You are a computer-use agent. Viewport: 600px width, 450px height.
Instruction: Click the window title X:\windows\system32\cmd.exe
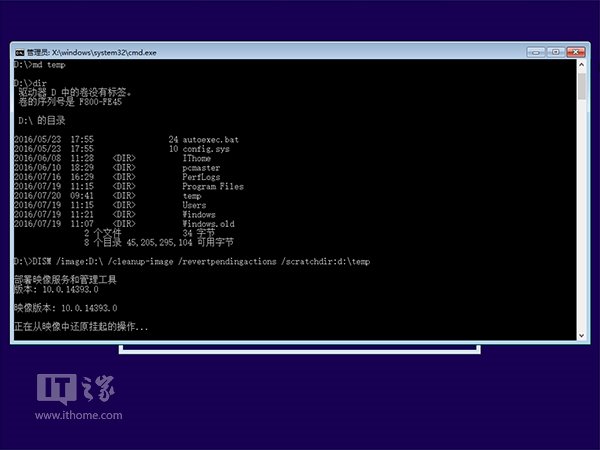[104, 53]
